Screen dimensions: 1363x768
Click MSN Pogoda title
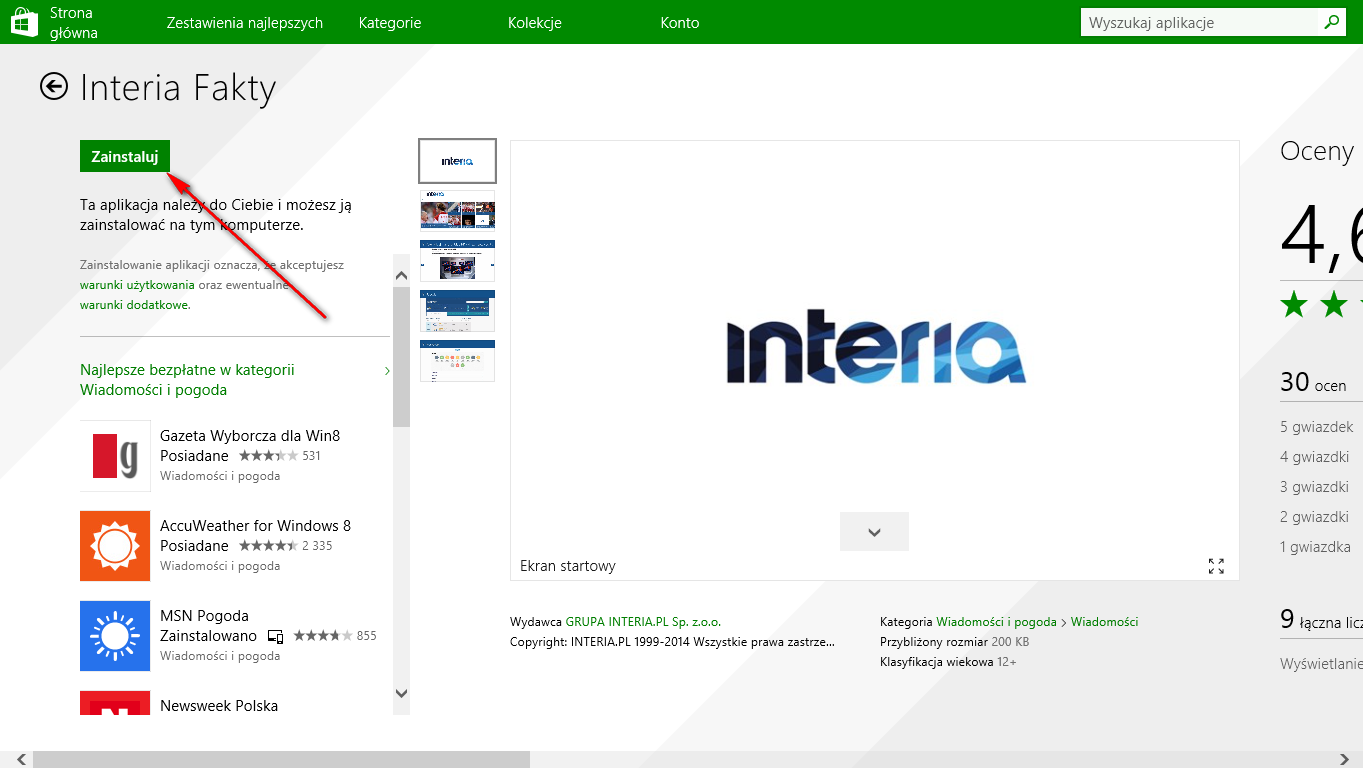[x=204, y=616]
